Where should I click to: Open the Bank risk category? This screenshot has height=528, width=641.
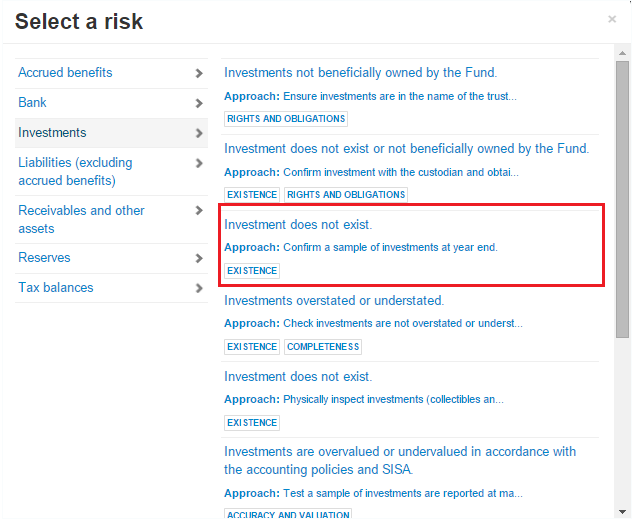pos(32,103)
